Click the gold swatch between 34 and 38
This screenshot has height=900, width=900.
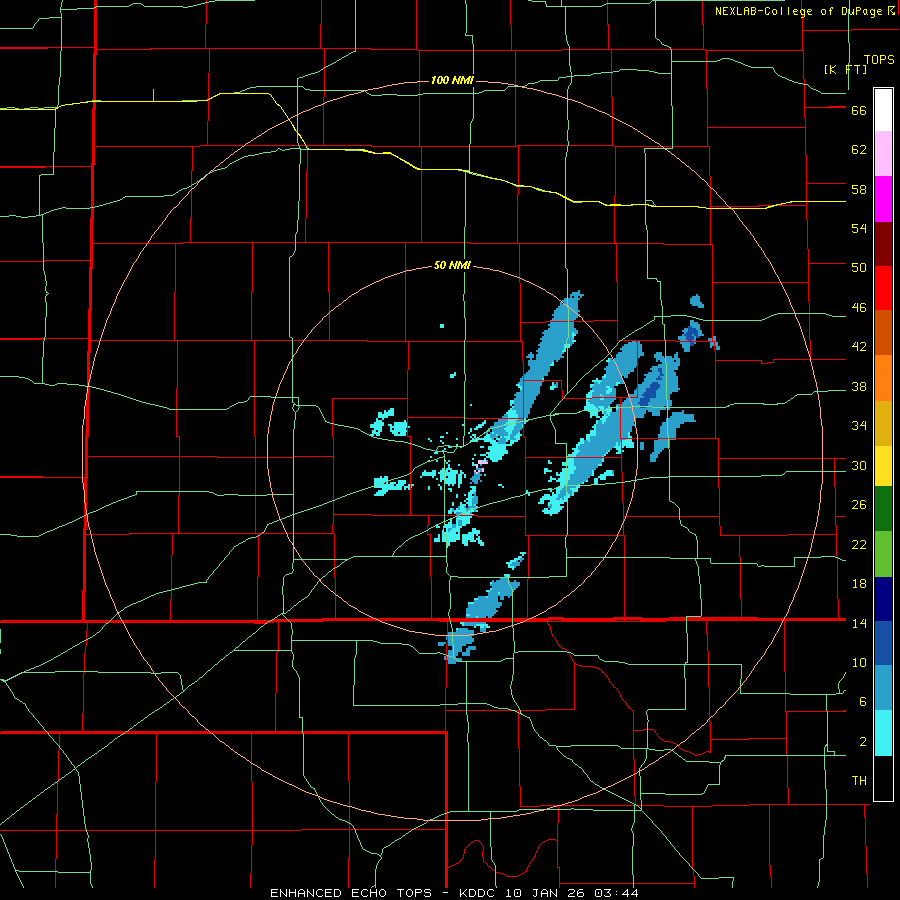(x=883, y=423)
